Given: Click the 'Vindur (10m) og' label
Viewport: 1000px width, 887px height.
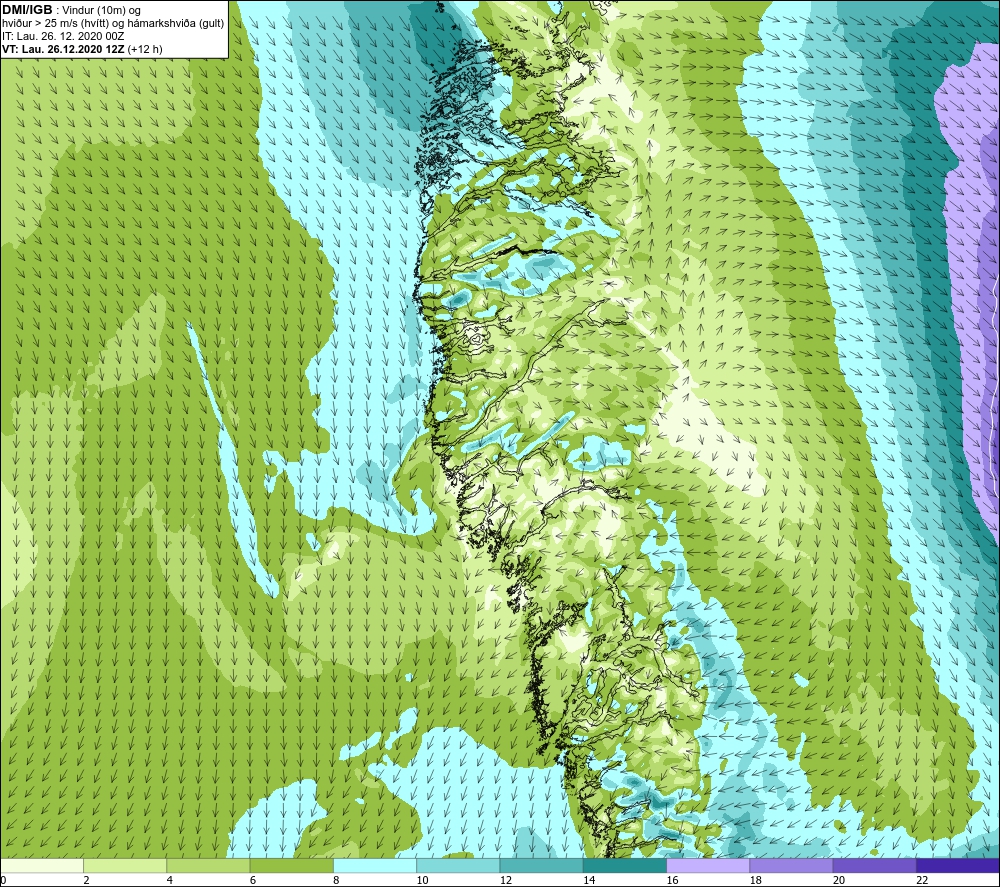Looking at the screenshot, I should click(101, 10).
